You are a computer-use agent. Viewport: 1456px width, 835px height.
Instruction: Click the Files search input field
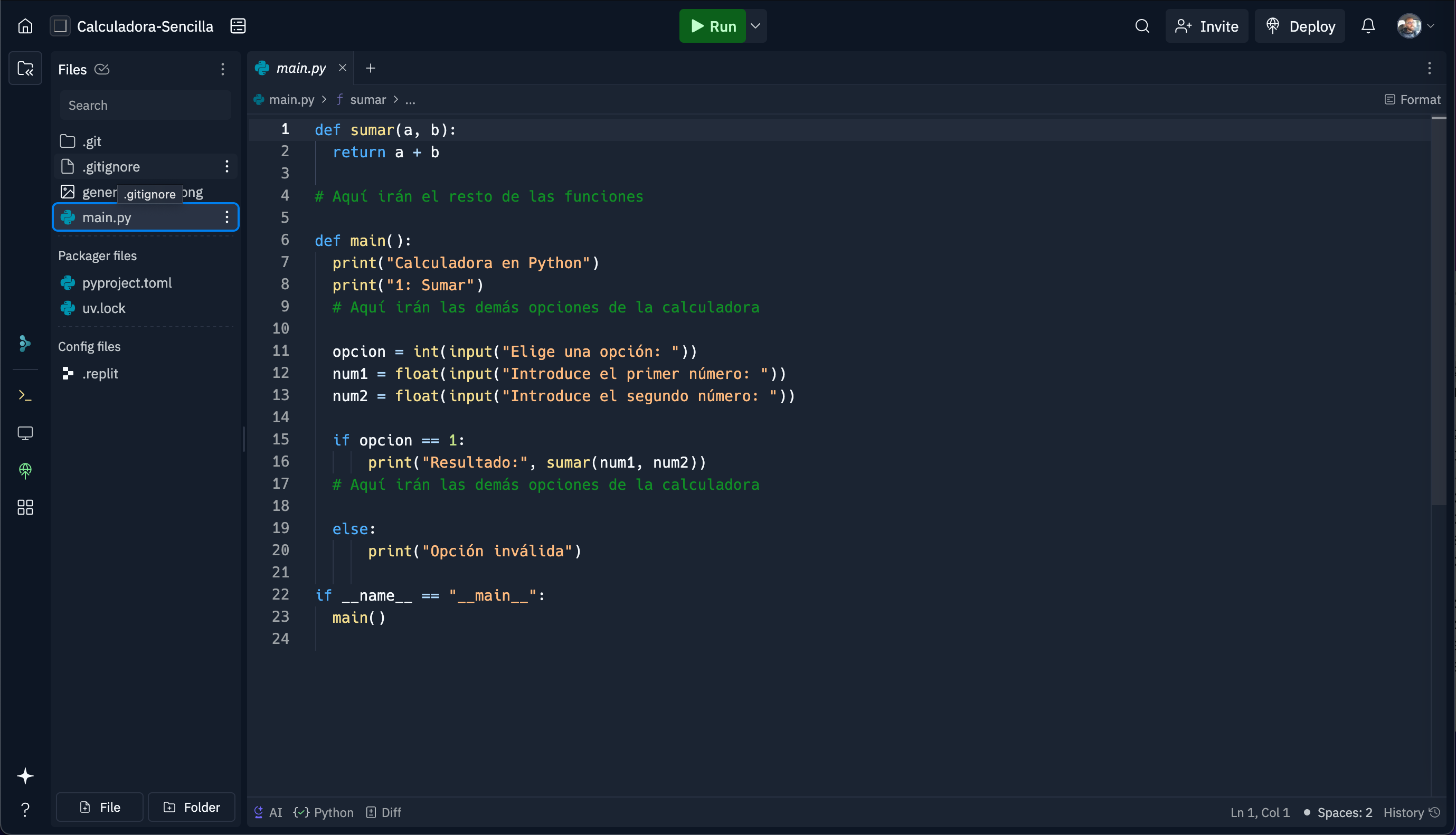pyautogui.click(x=145, y=106)
